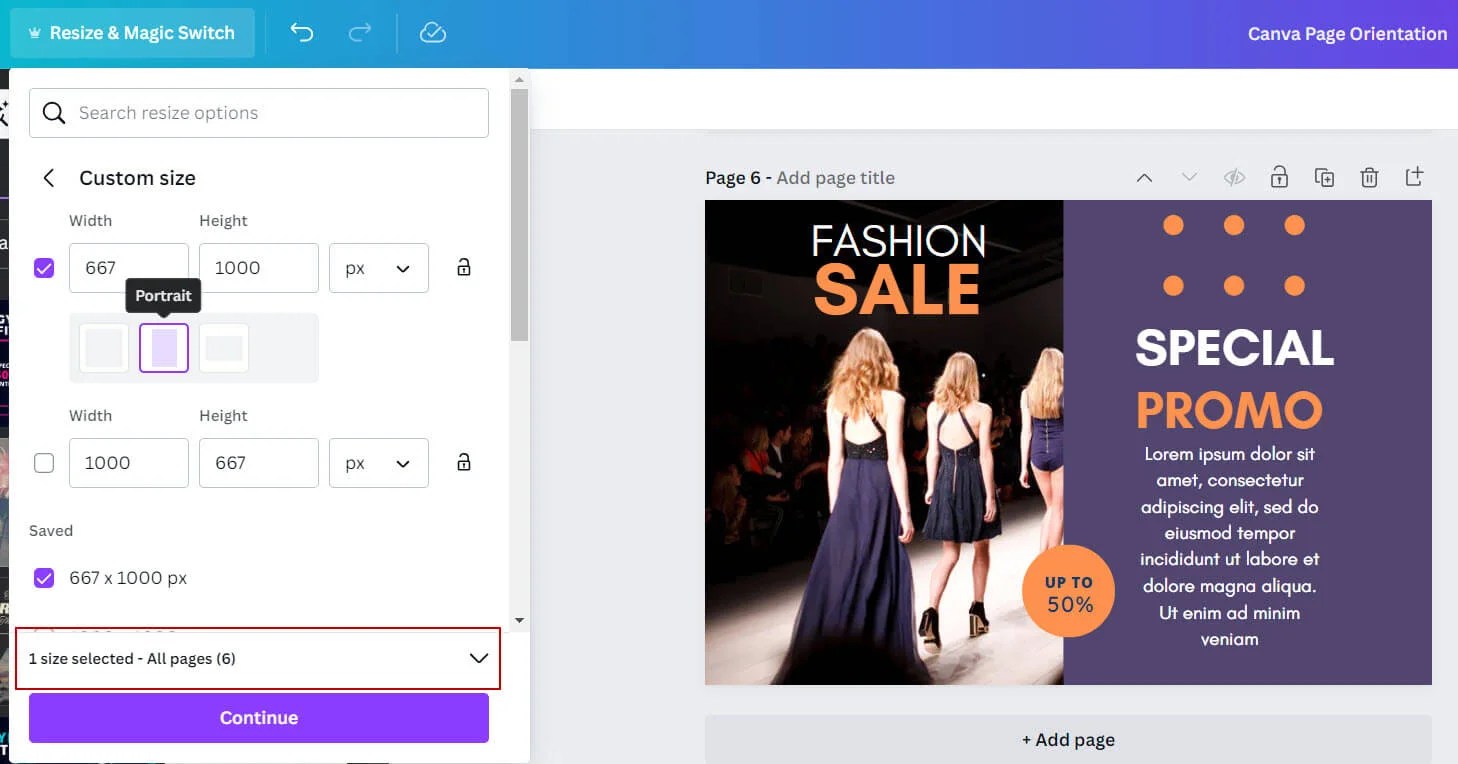Click the Canva Page Orientation title

(x=1347, y=33)
